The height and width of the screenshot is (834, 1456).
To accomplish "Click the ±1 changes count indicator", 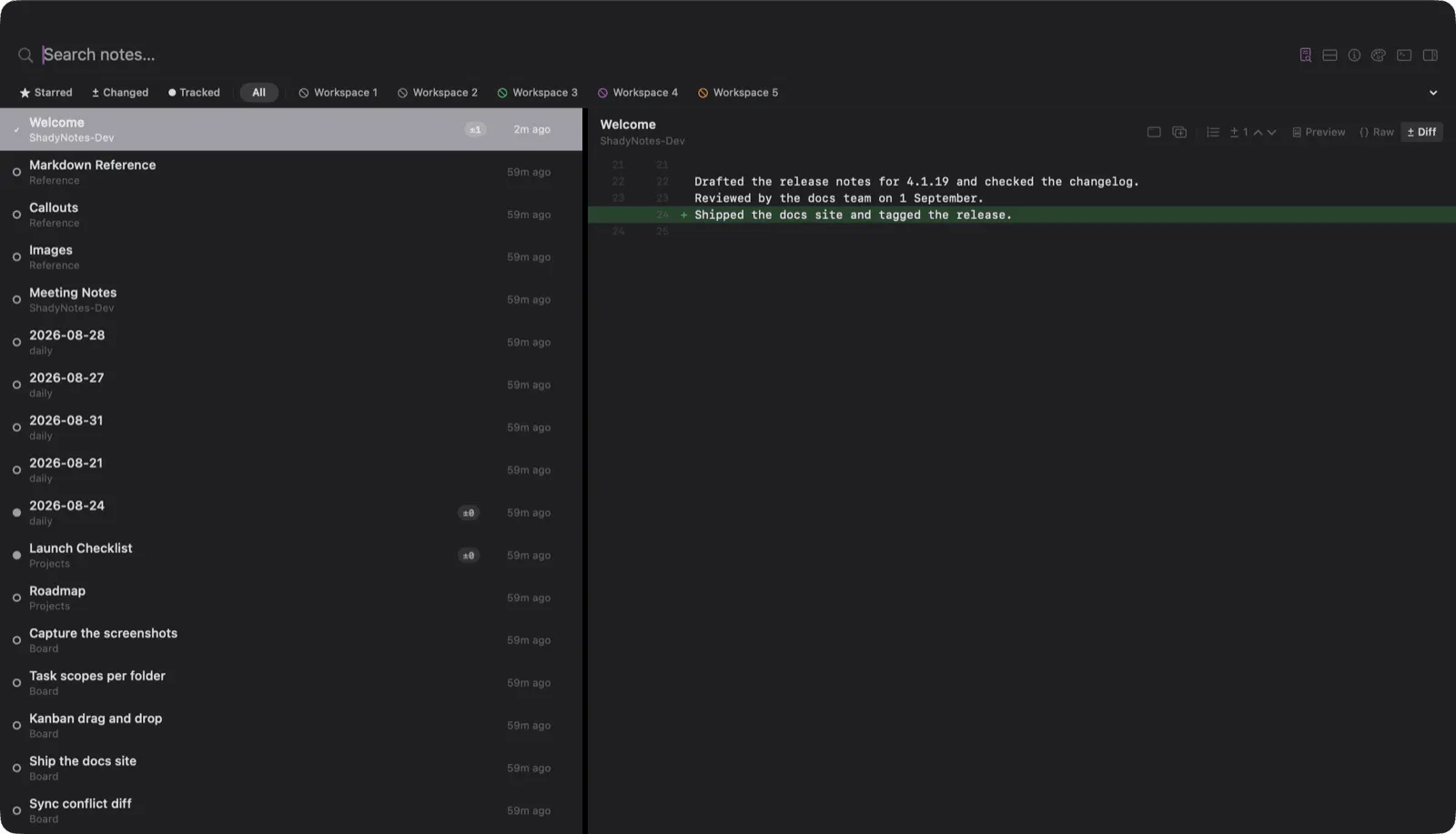I will point(1239,132).
